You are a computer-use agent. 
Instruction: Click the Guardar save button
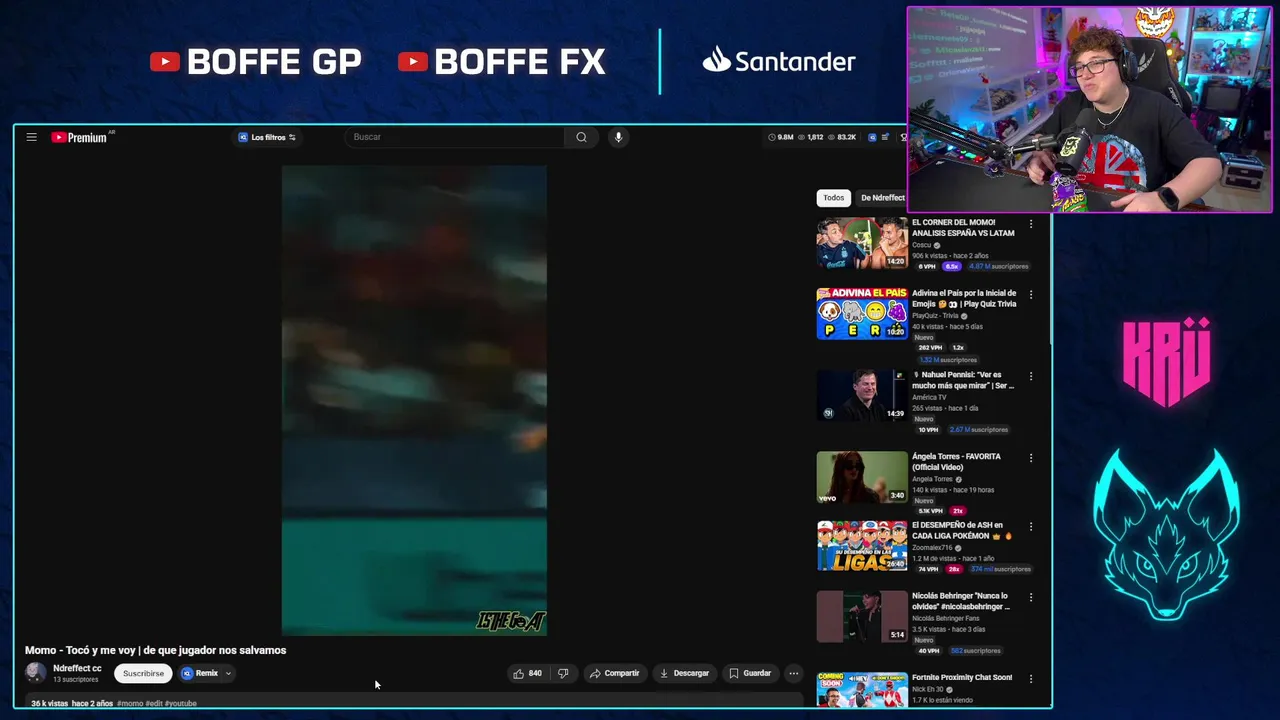point(750,673)
